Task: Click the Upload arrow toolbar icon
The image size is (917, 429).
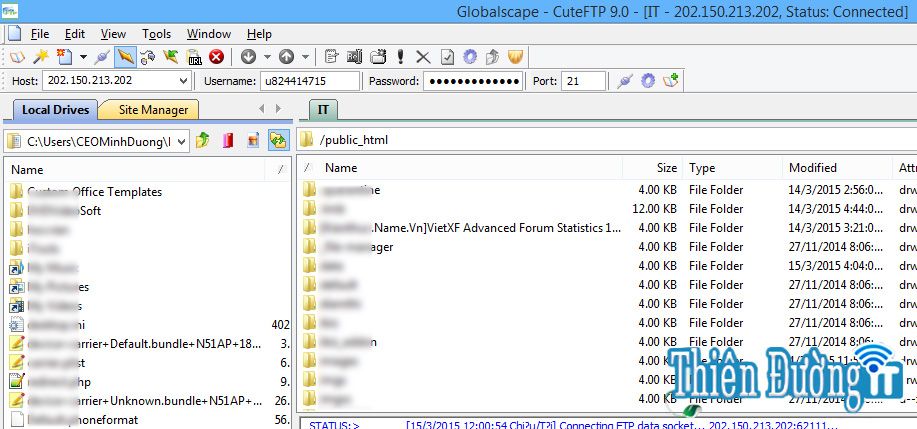Action: coord(287,57)
